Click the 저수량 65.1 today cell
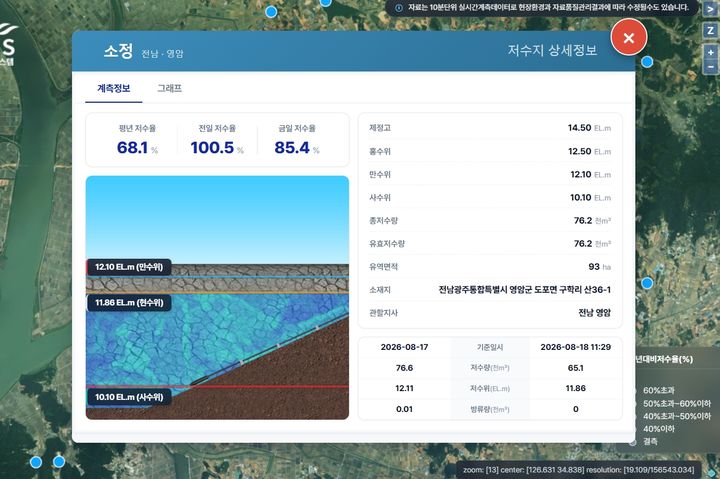720x479 pixels. pyautogui.click(x=575, y=368)
